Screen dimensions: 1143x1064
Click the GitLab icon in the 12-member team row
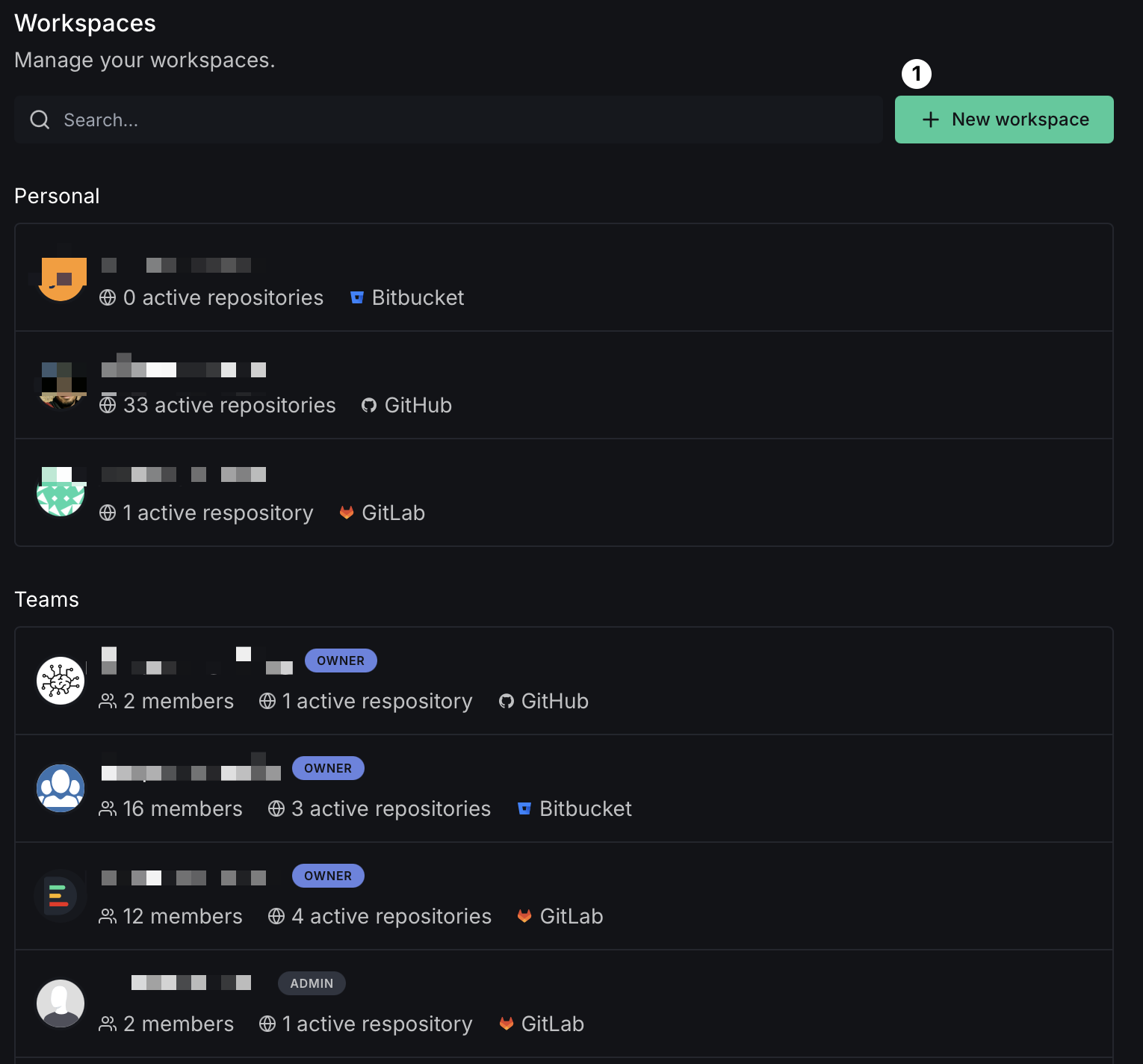524,917
